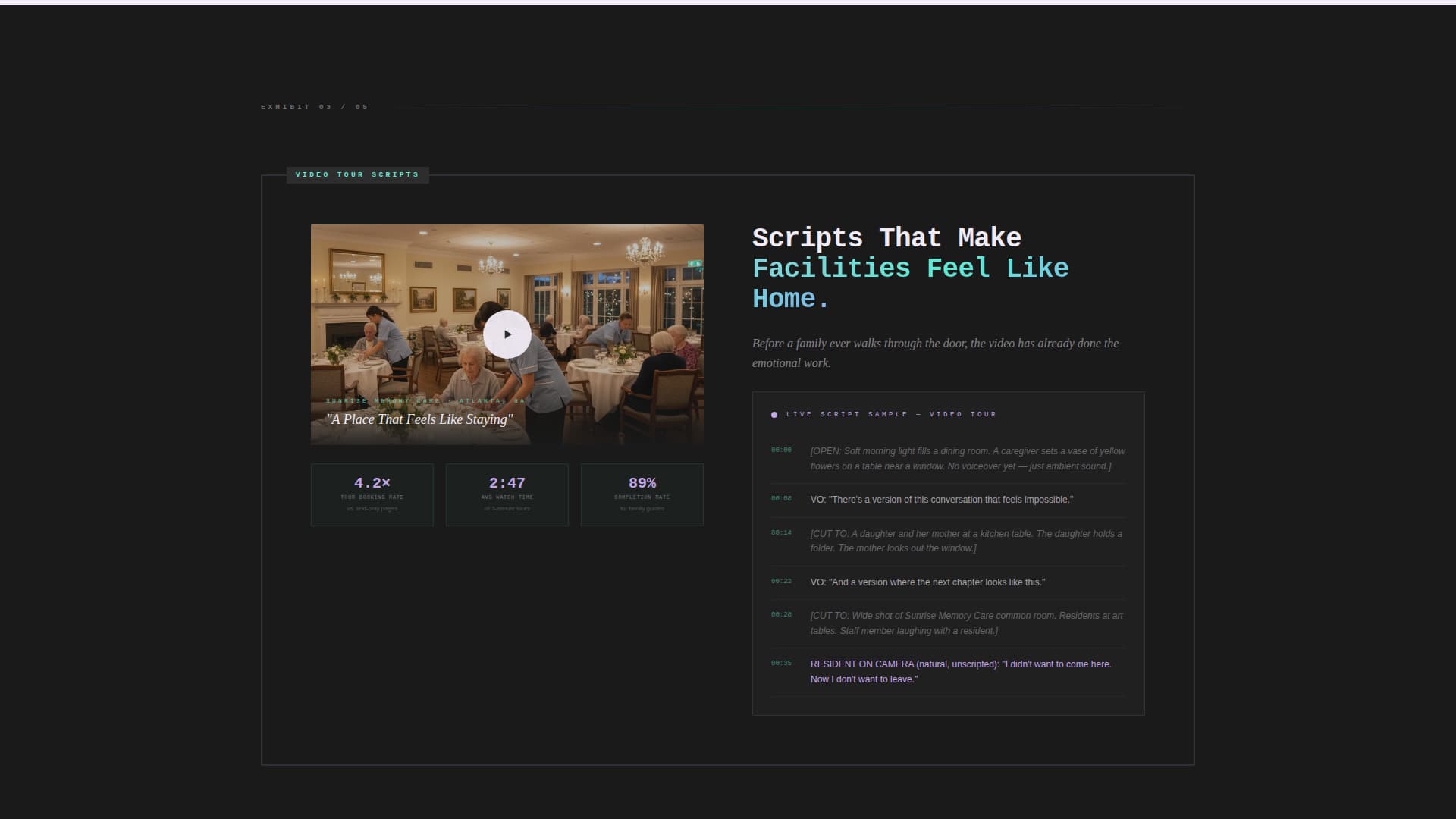Select the 4.2× Tour Booking Rate stat icon card
The image size is (1456, 819).
372,494
